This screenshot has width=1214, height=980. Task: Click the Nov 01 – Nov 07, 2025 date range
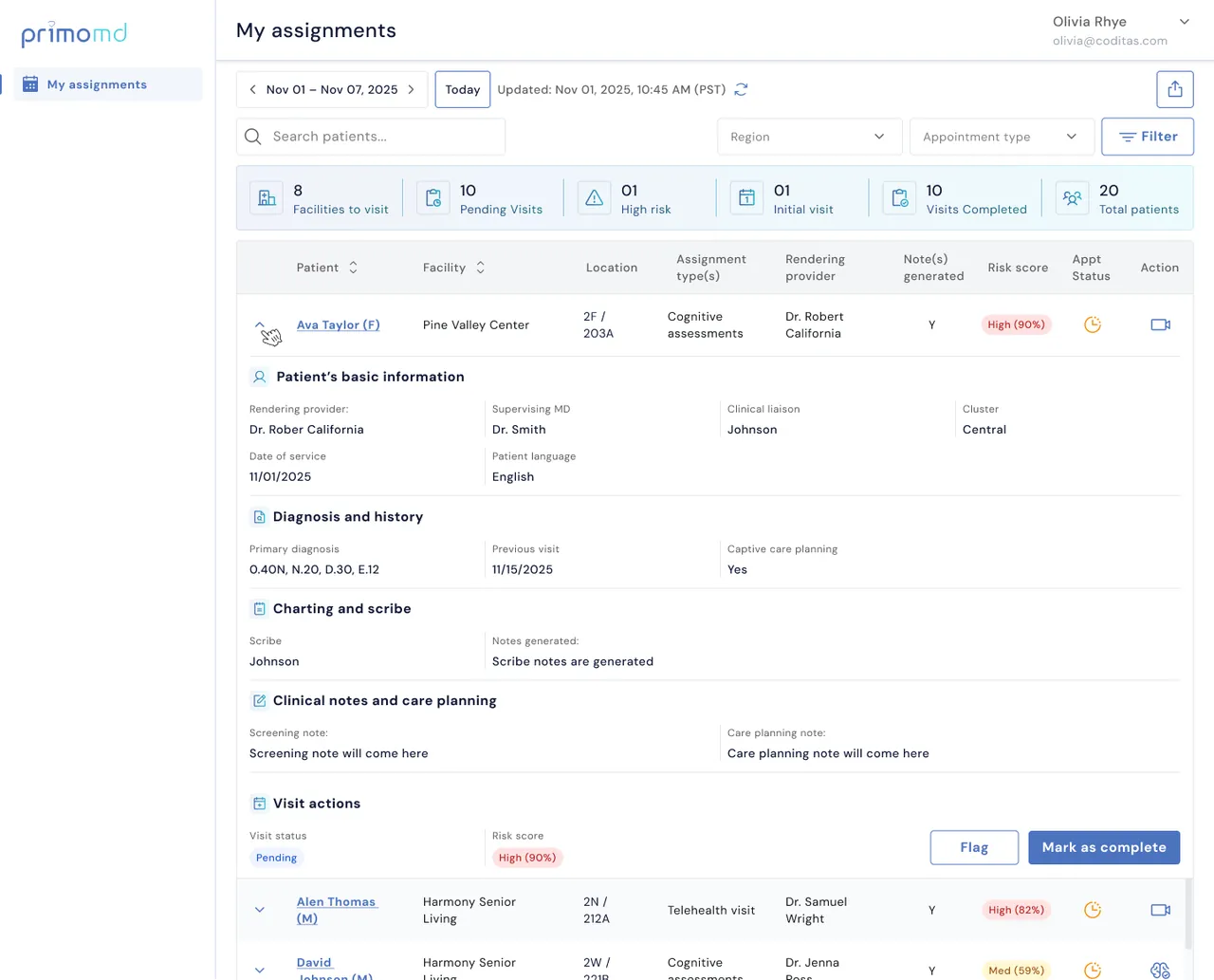[x=332, y=89]
